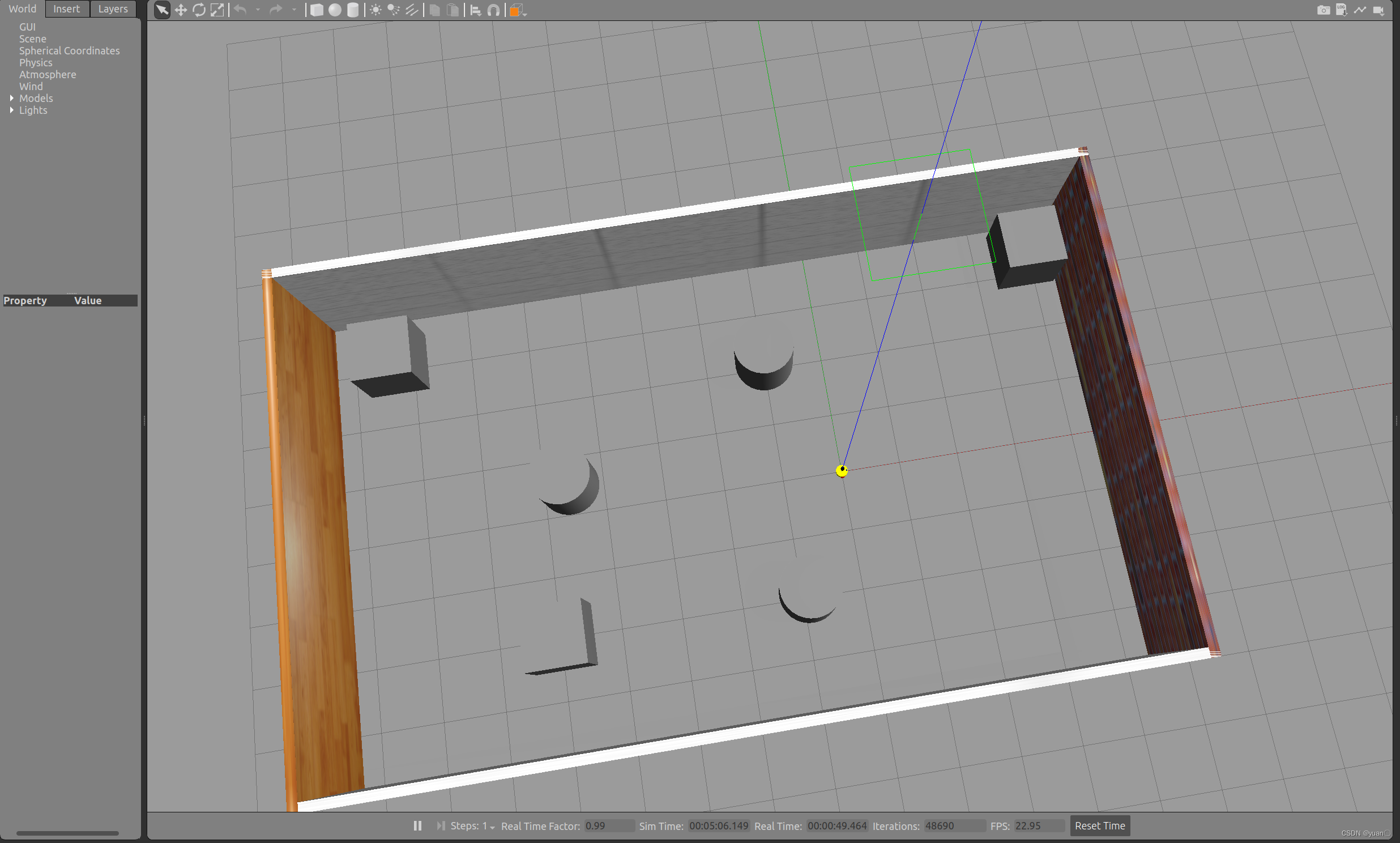Add a point light

[375, 10]
